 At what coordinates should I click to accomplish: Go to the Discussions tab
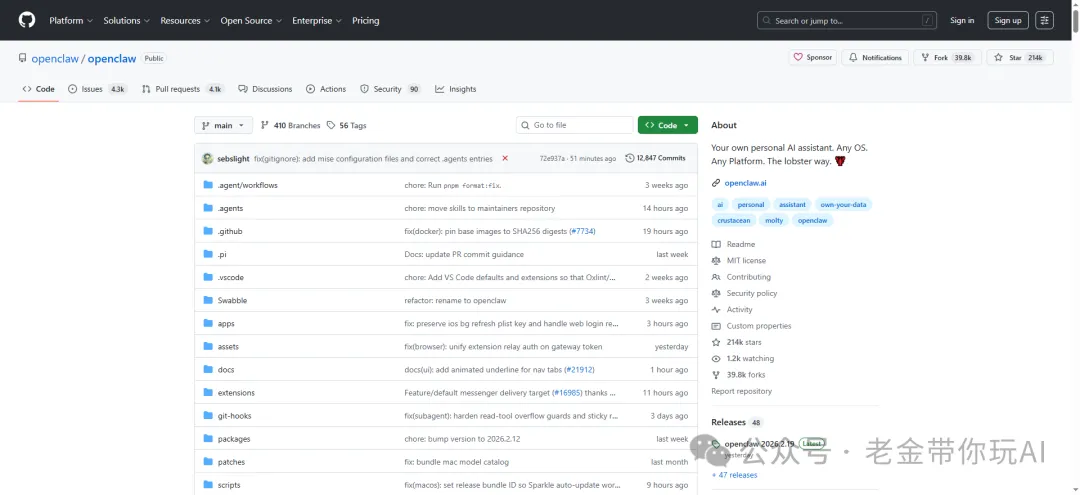(265, 89)
